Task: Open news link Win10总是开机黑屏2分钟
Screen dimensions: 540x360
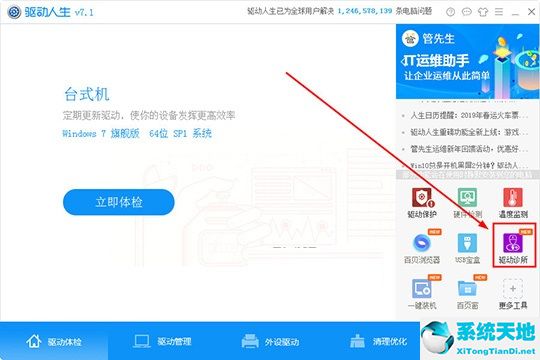Action: tap(469, 165)
